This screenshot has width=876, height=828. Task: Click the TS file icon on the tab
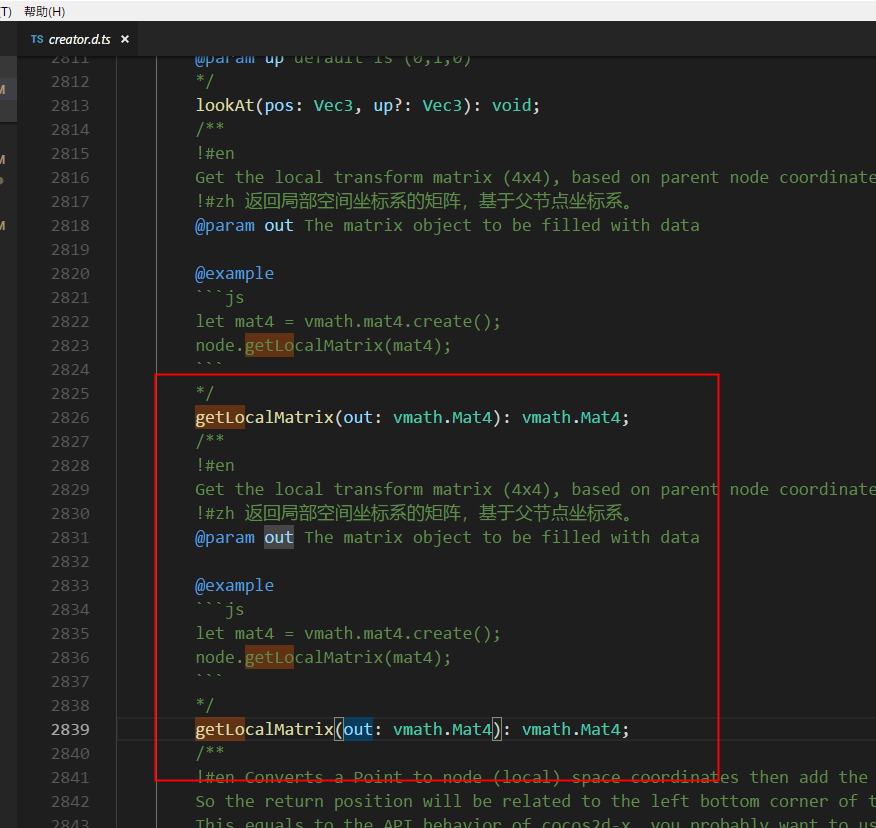[x=37, y=39]
